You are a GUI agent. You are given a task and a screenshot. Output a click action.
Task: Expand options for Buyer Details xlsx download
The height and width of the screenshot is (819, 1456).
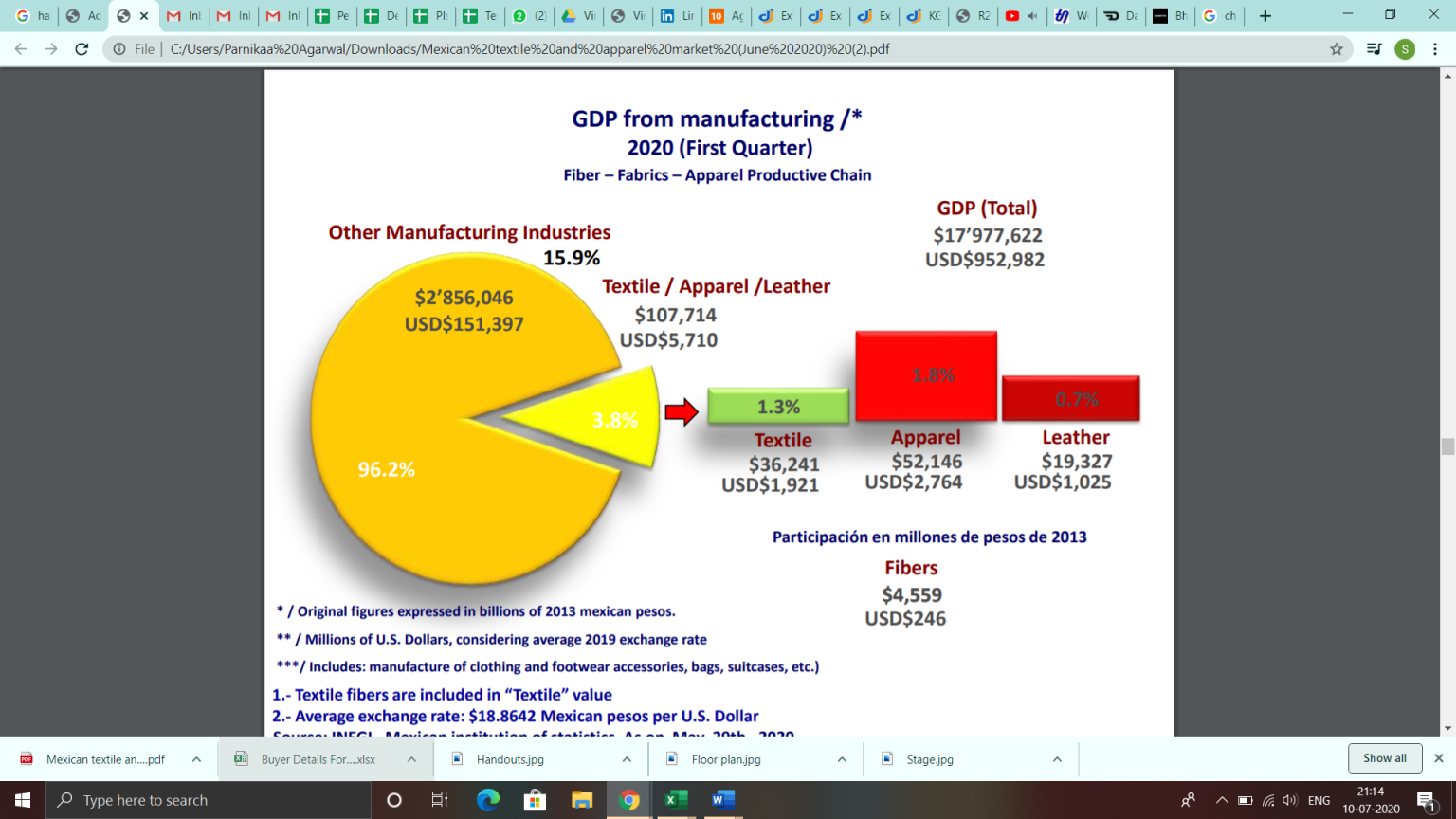pyautogui.click(x=411, y=759)
